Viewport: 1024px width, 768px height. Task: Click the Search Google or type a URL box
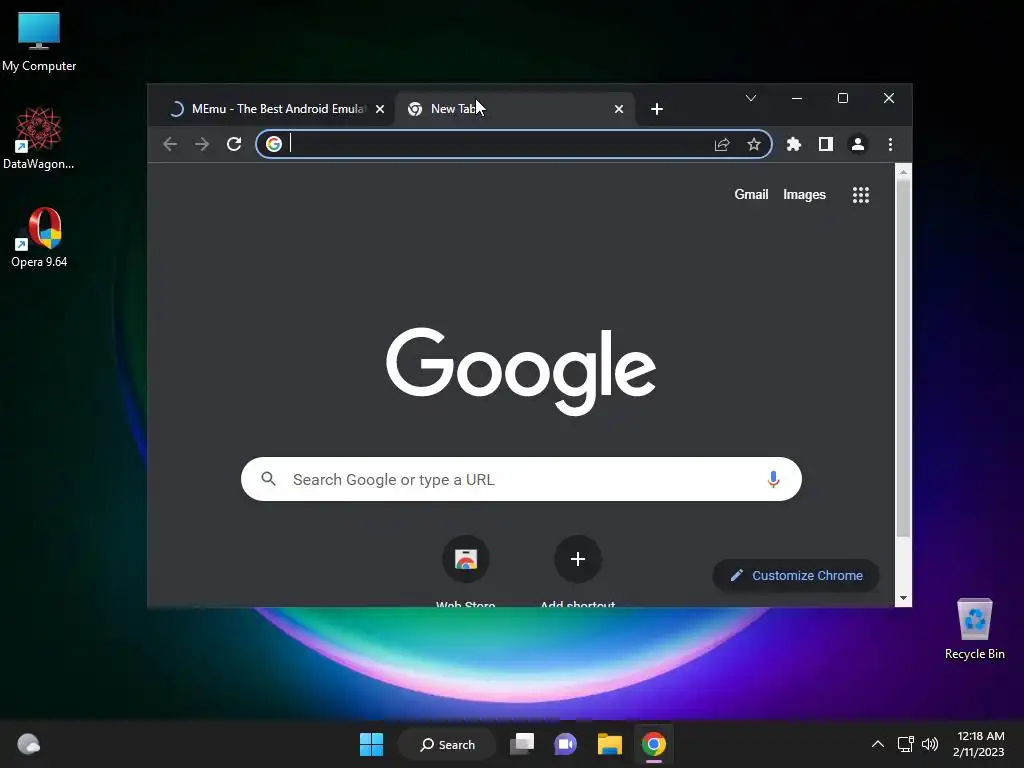(x=521, y=479)
